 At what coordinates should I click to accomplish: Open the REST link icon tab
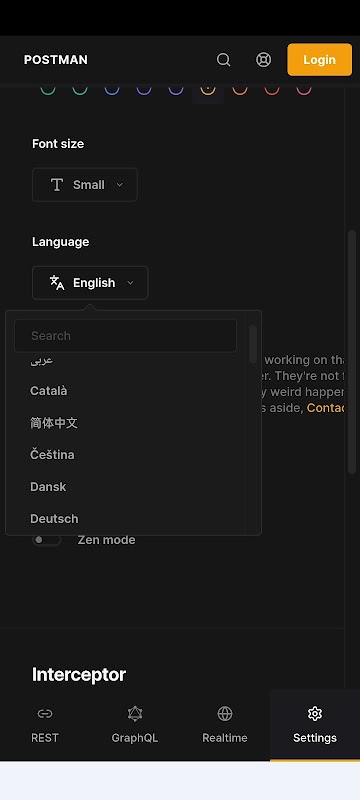tap(45, 713)
